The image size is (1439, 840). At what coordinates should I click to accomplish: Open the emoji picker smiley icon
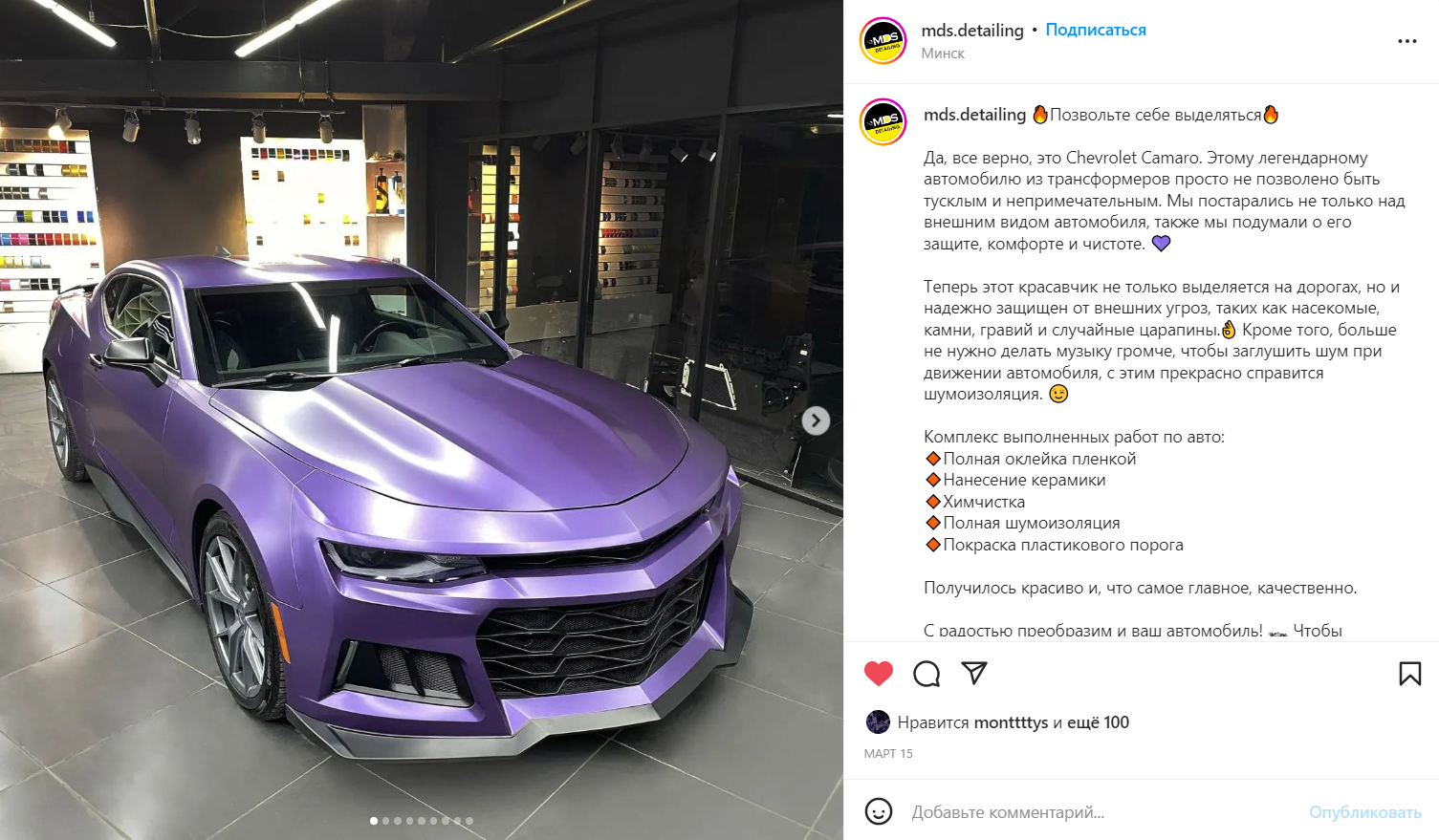879,811
